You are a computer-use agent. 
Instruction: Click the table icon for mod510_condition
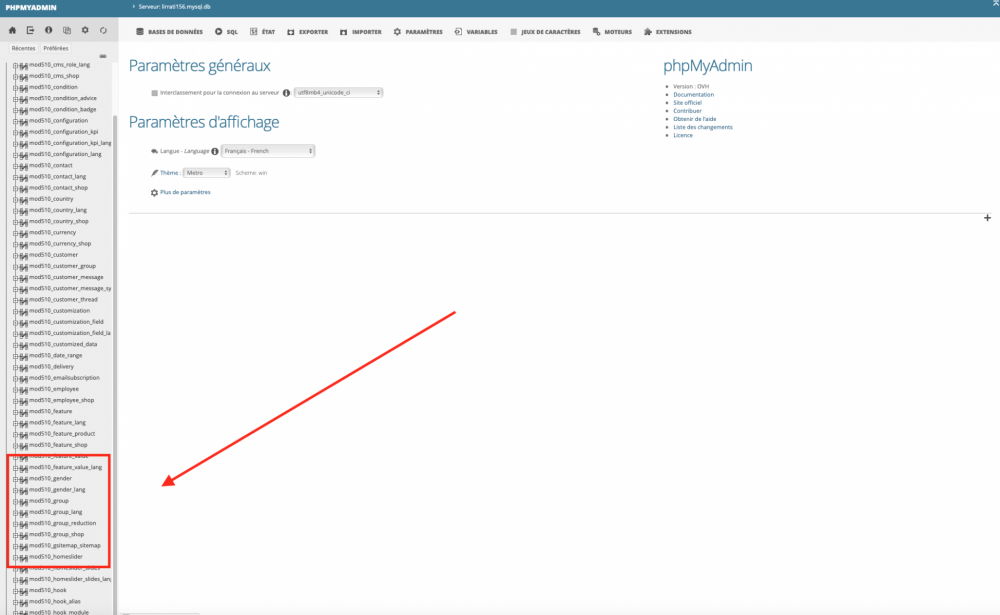click(24, 87)
